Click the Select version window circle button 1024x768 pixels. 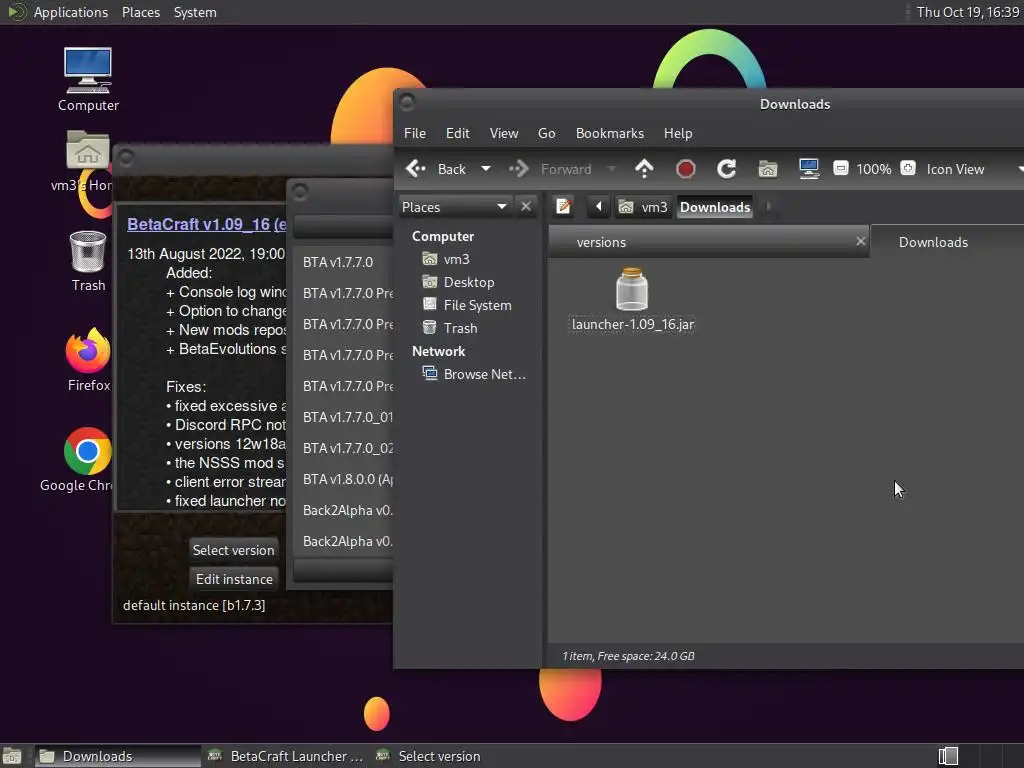tap(300, 192)
